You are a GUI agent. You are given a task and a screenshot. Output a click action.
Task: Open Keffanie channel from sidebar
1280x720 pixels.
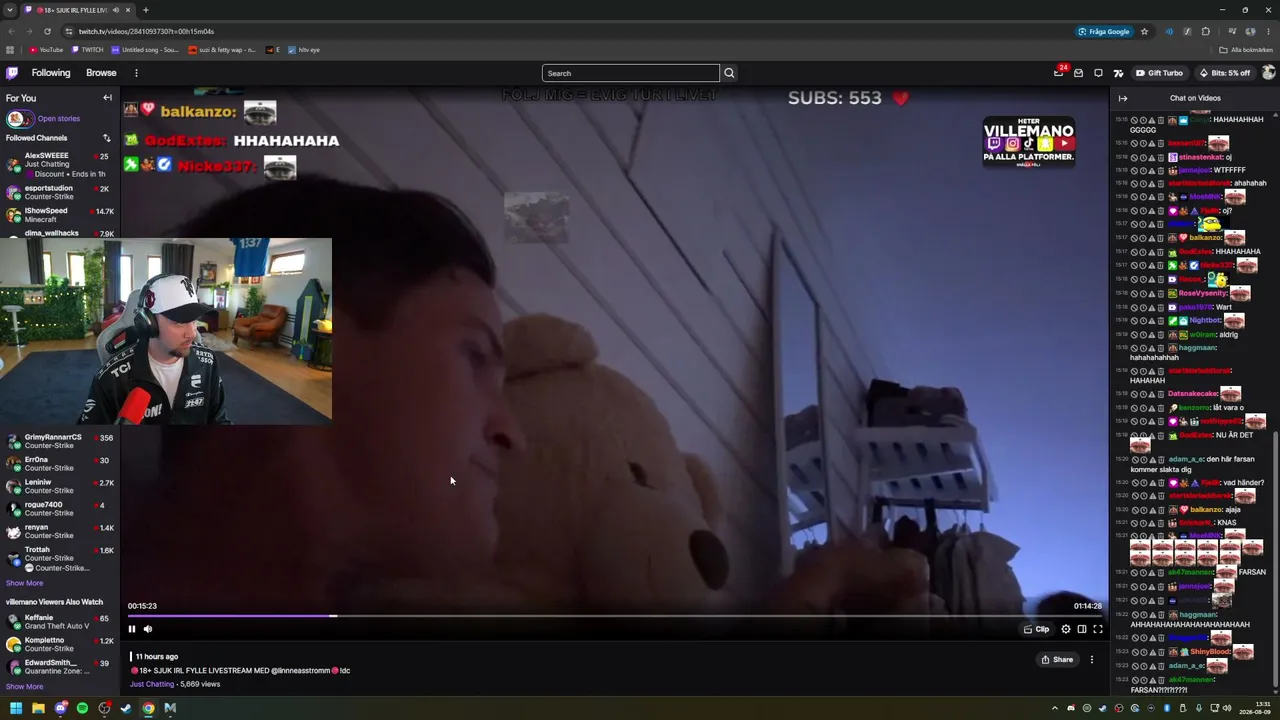(x=60, y=622)
